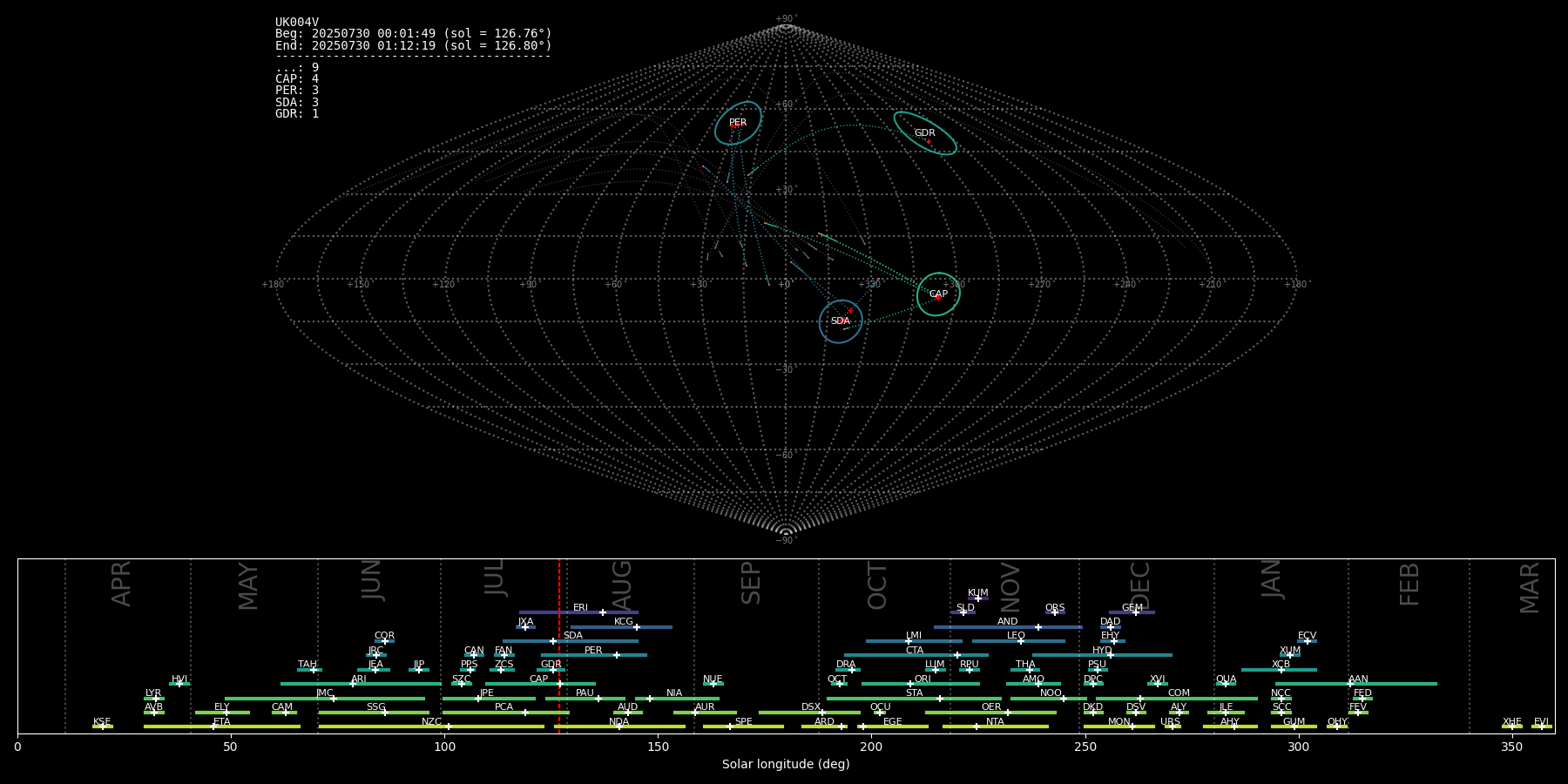Screen dimensions: 1568x784
Task: Click the APR month label on timeline
Action: tap(122, 584)
